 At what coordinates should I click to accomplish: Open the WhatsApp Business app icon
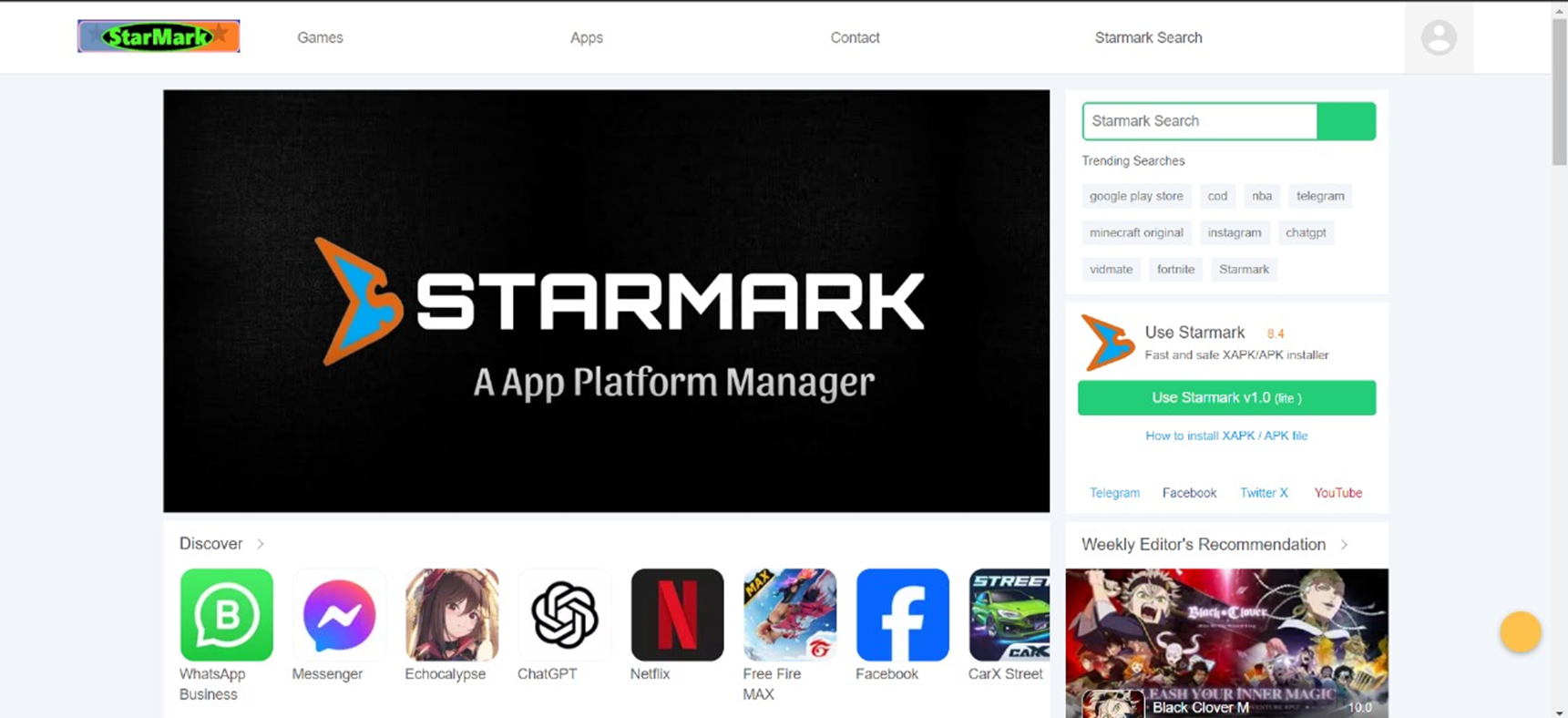pyautogui.click(x=227, y=614)
